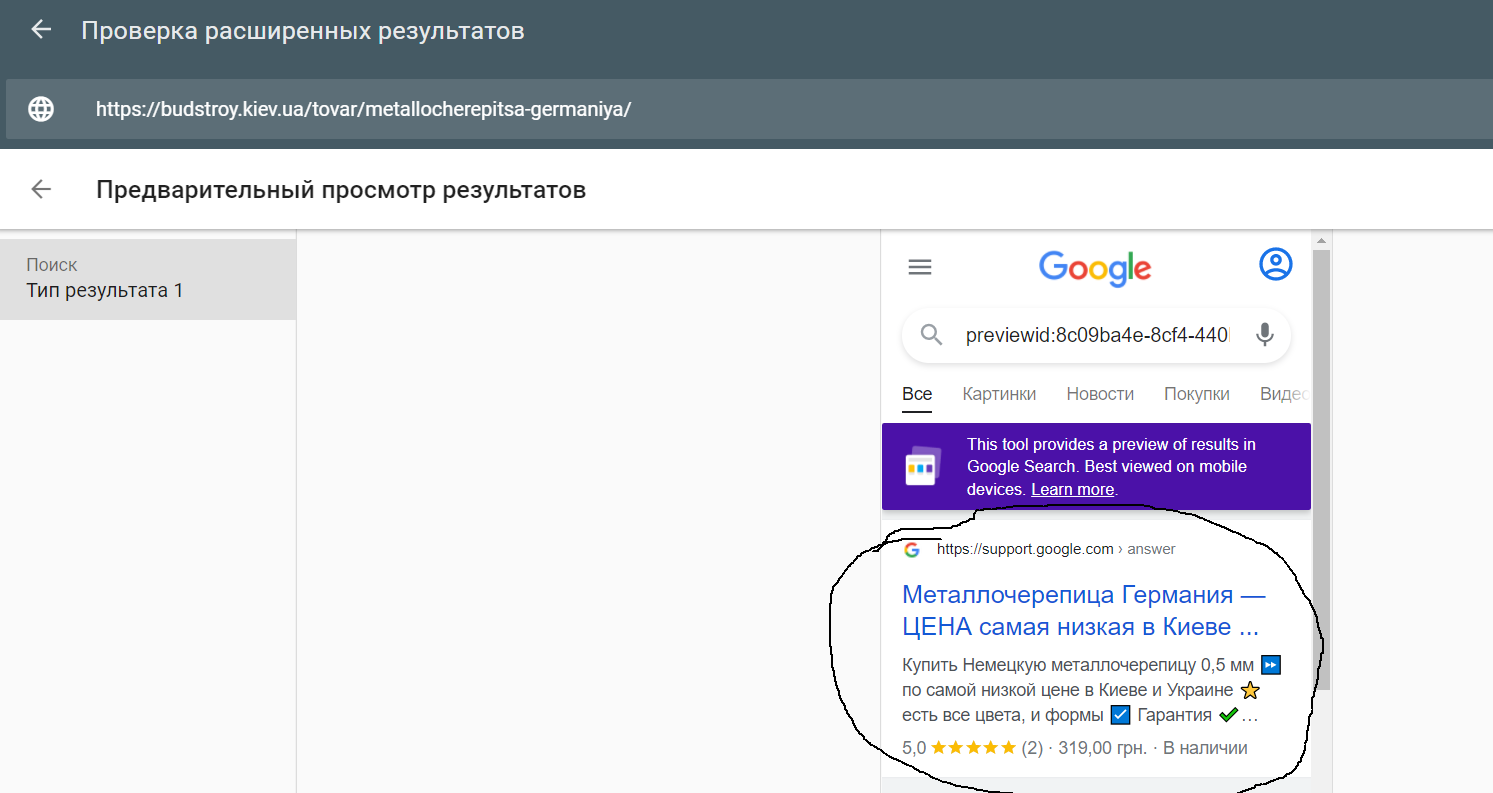This screenshot has width=1493, height=793.
Task: Click the search magnifier icon
Action: pyautogui.click(x=932, y=335)
